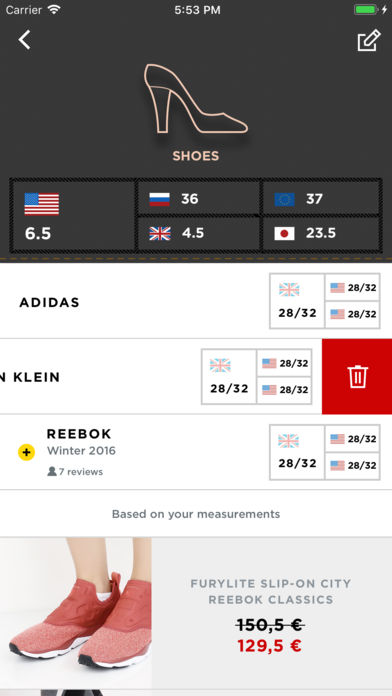This screenshot has width=392, height=696.
Task: Choose the Japan size 23.5 cell
Action: (x=321, y=233)
